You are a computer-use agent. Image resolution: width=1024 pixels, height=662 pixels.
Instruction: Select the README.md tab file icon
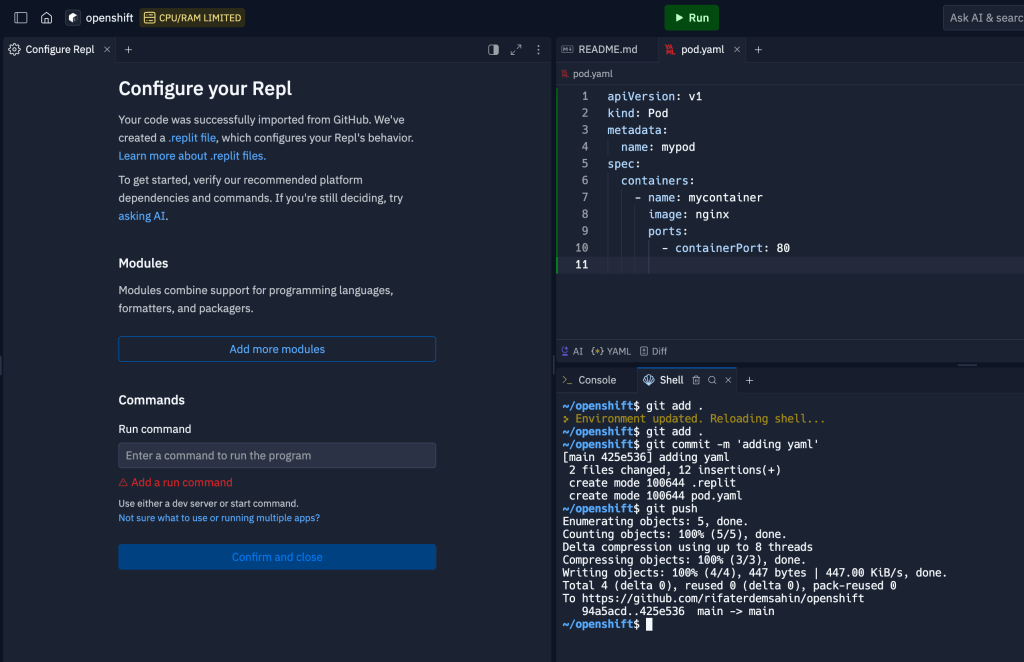tap(568, 50)
